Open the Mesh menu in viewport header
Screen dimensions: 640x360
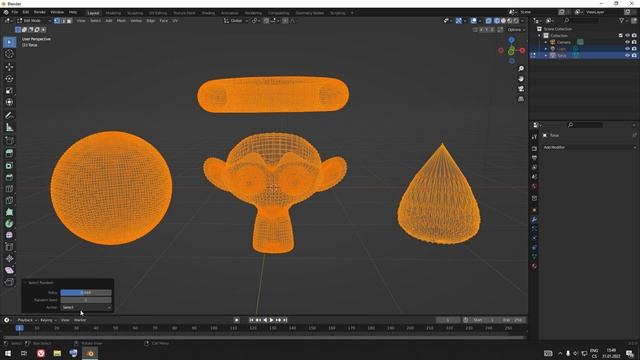(x=121, y=20)
